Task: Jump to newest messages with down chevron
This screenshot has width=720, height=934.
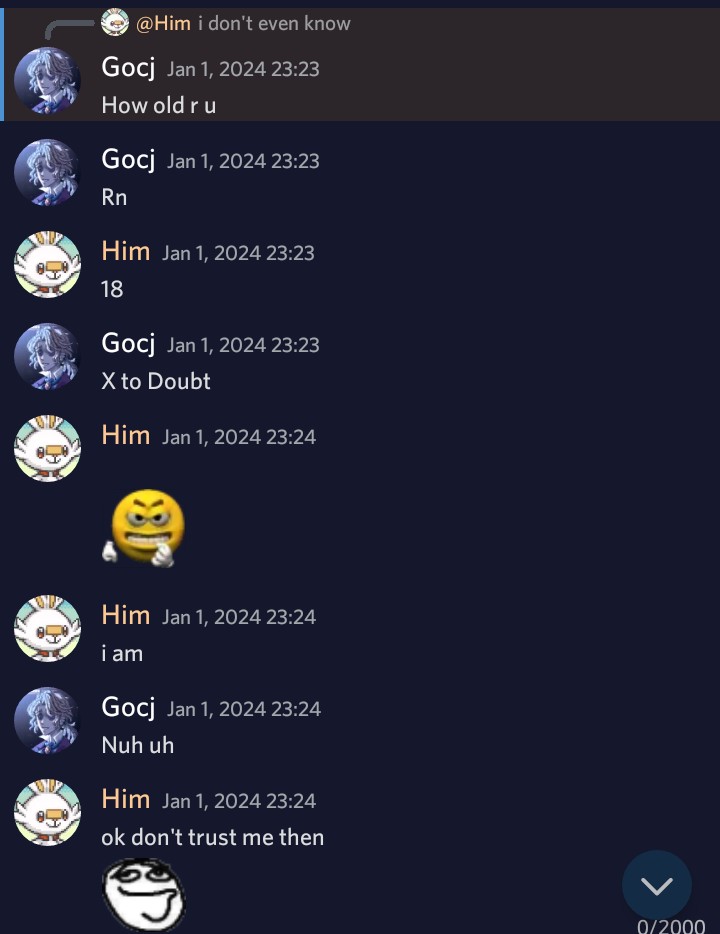Action: (656, 885)
